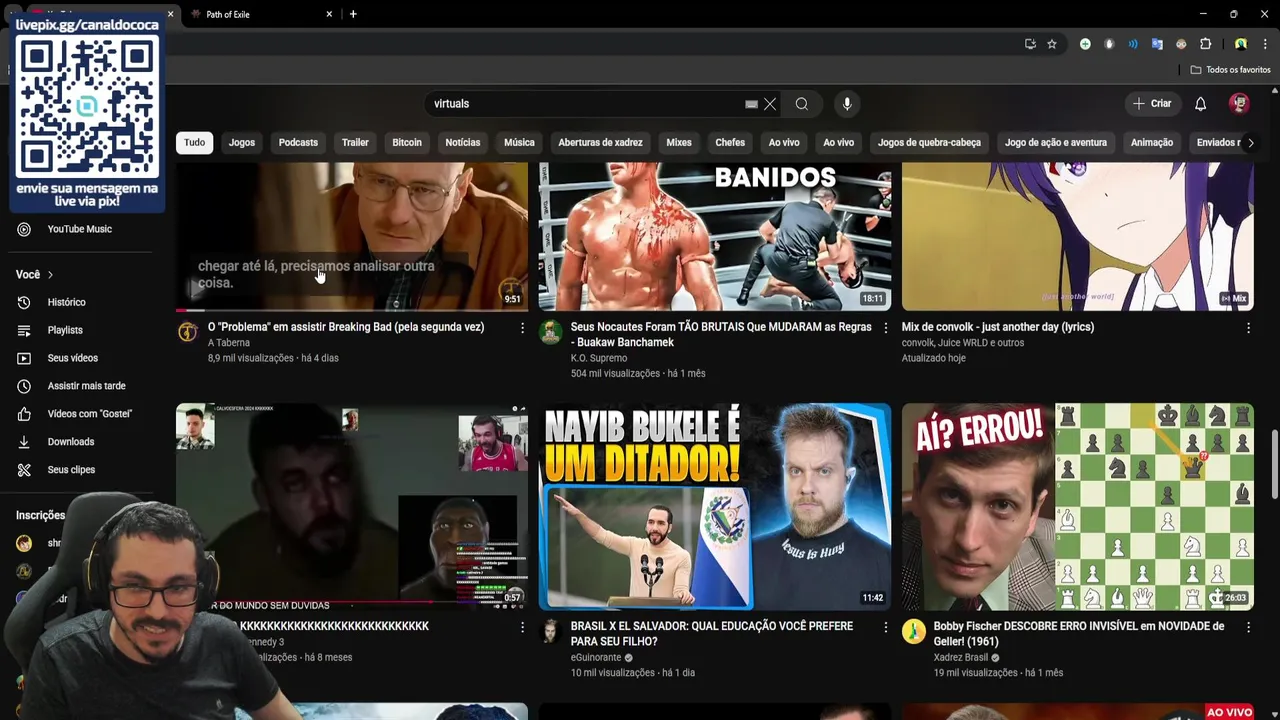Open A Taberna channel link
Image resolution: width=1280 pixels, height=720 pixels.
(229, 343)
